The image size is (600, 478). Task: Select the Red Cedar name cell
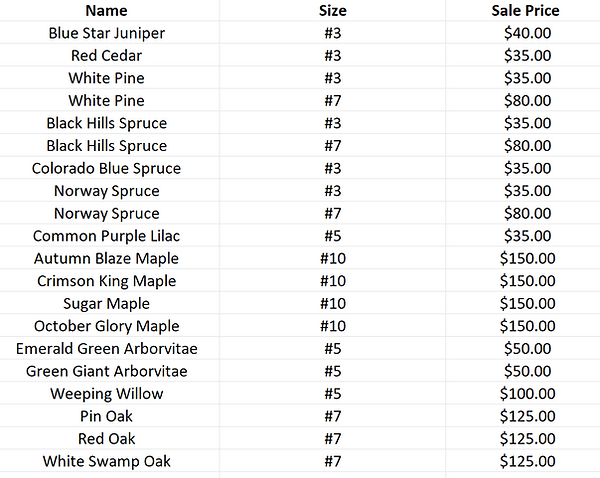coord(106,56)
